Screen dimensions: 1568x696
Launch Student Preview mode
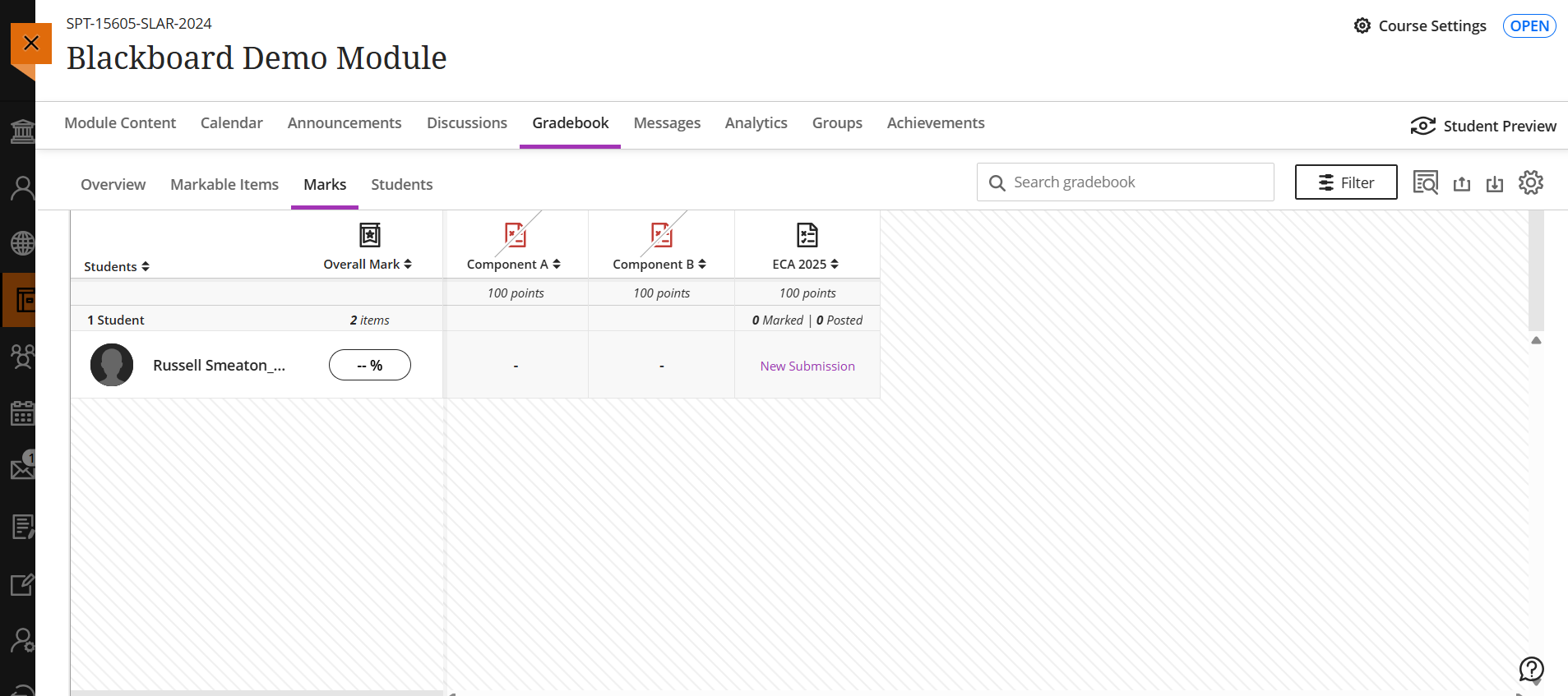point(1484,126)
